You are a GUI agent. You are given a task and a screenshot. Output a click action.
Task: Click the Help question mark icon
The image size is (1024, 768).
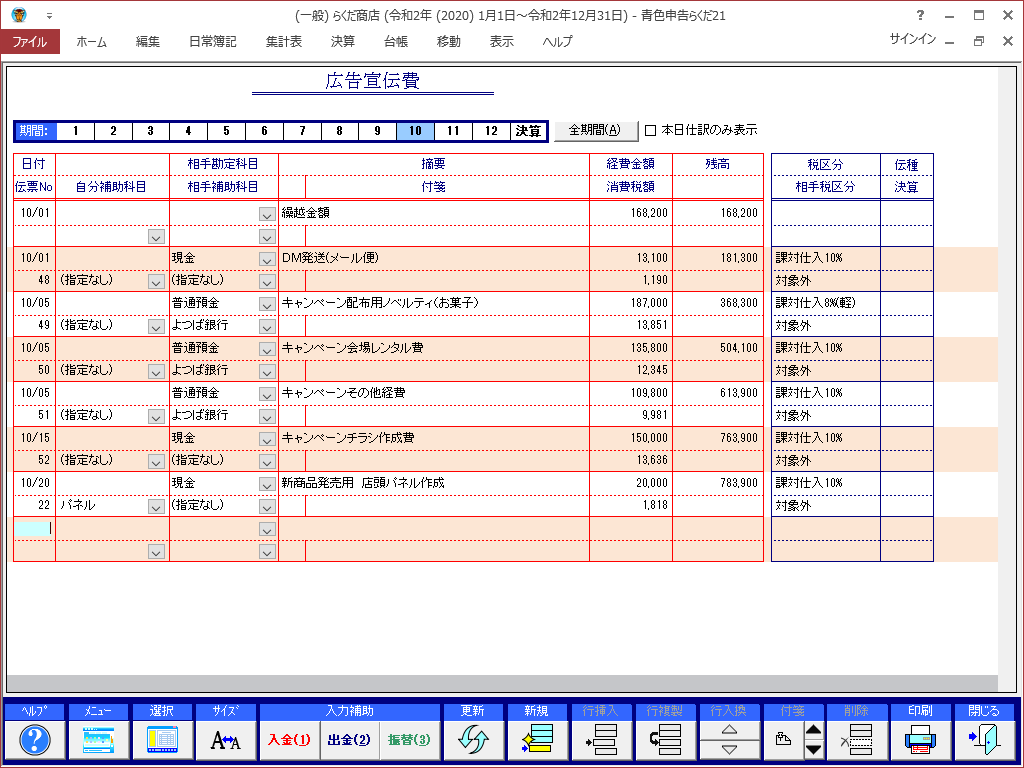35,740
